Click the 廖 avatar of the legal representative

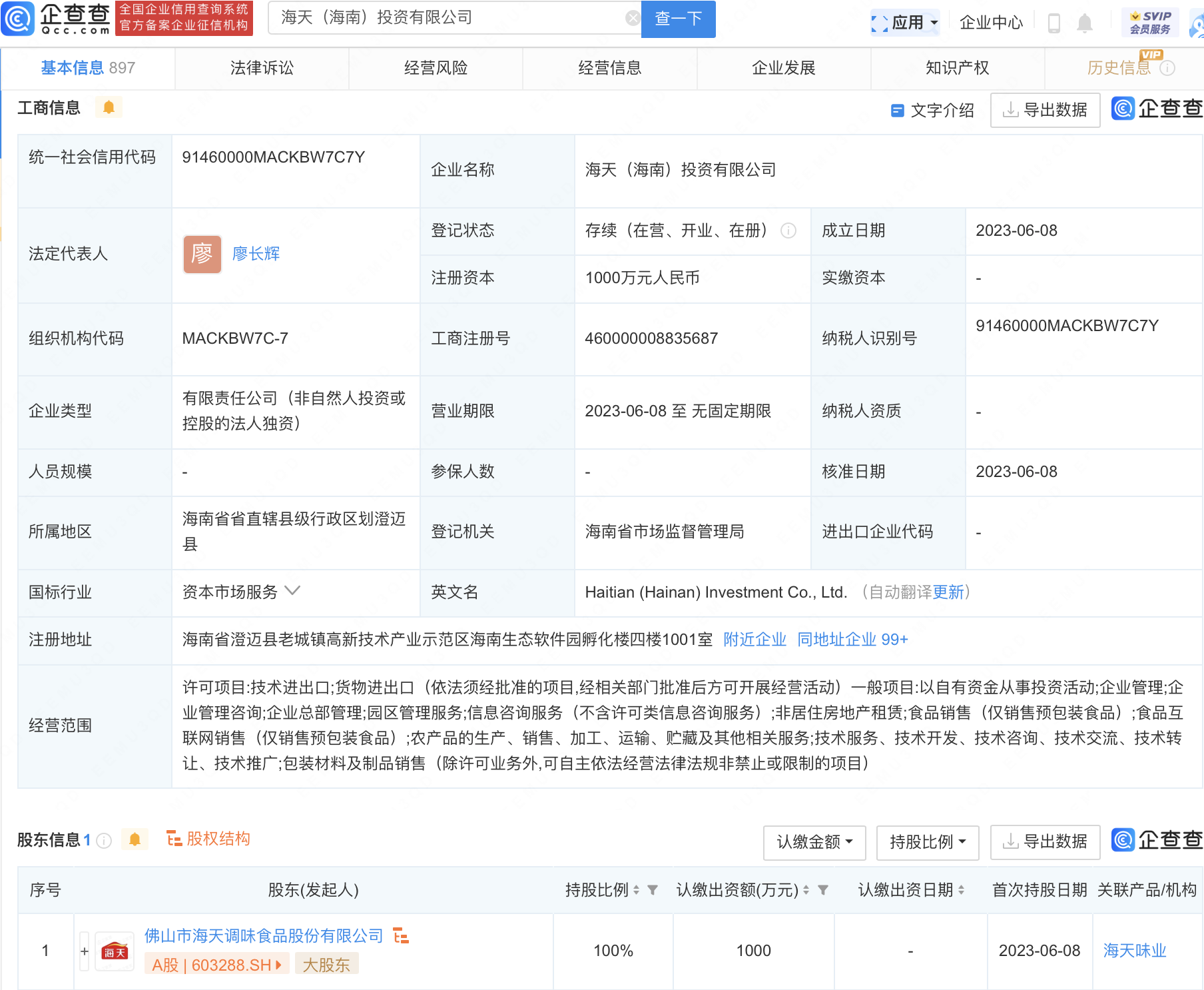coord(202,254)
